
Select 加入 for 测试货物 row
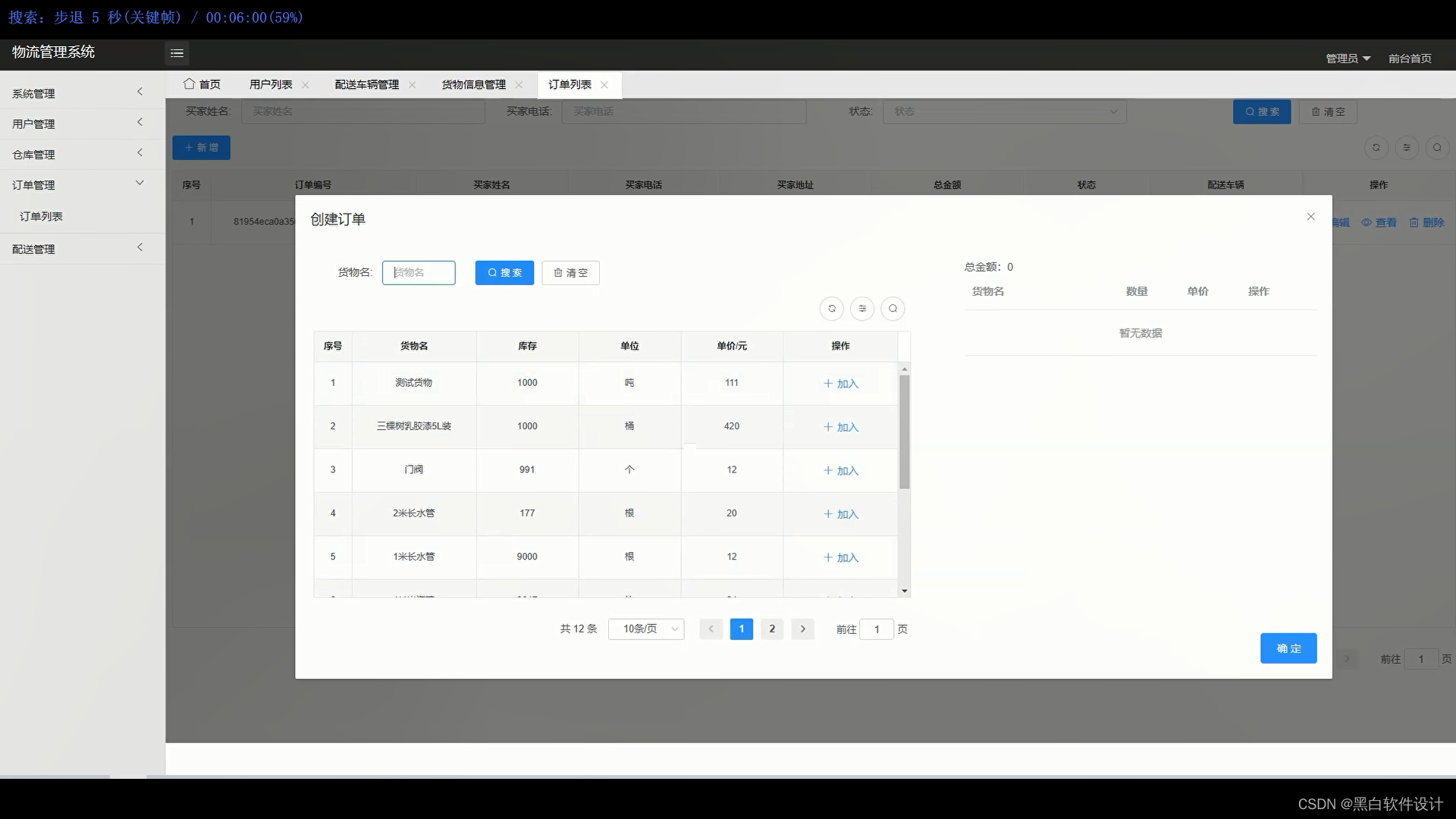coord(839,384)
